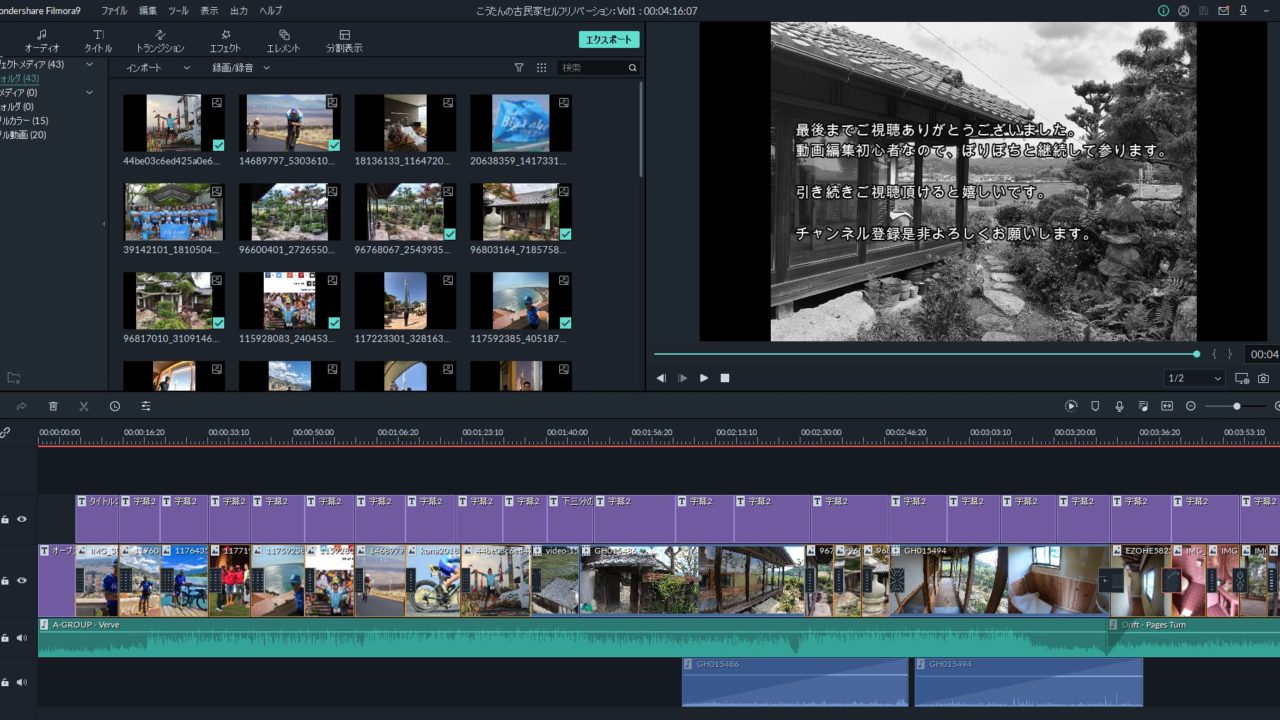Select thumbnail 117223301_328163

(x=405, y=301)
